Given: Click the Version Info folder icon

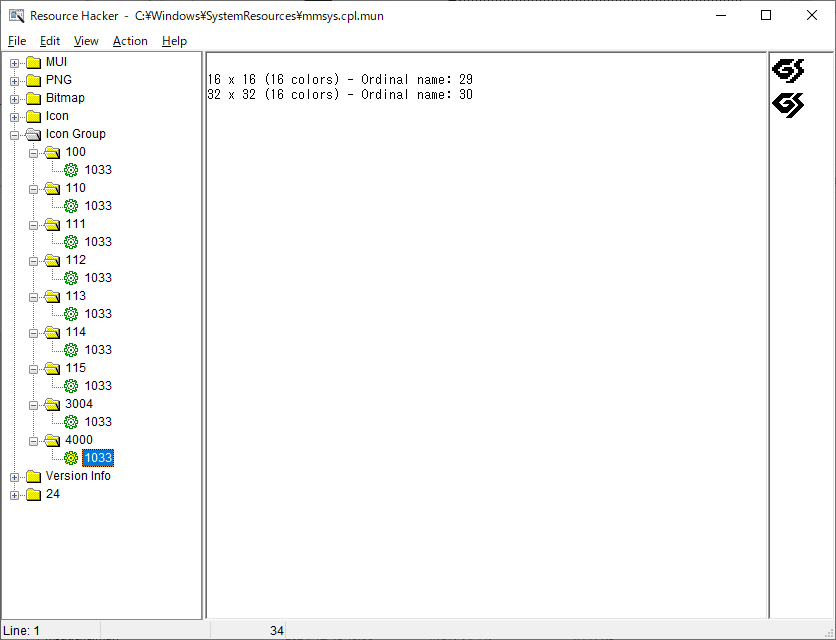Looking at the screenshot, I should pos(34,476).
